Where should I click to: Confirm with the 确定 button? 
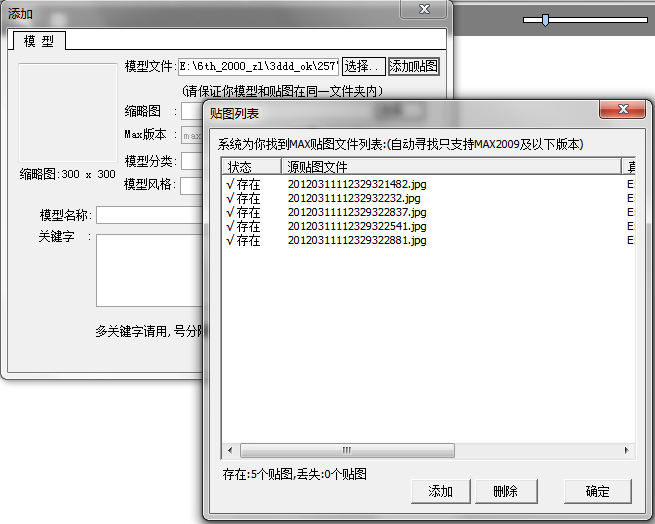(x=597, y=491)
